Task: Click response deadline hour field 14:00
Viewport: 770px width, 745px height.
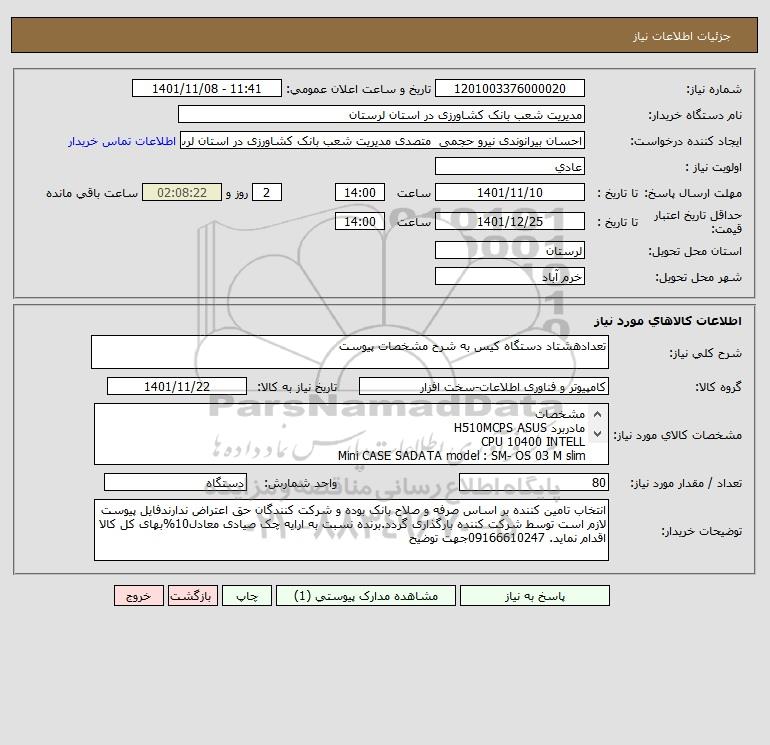Action: click(x=359, y=193)
